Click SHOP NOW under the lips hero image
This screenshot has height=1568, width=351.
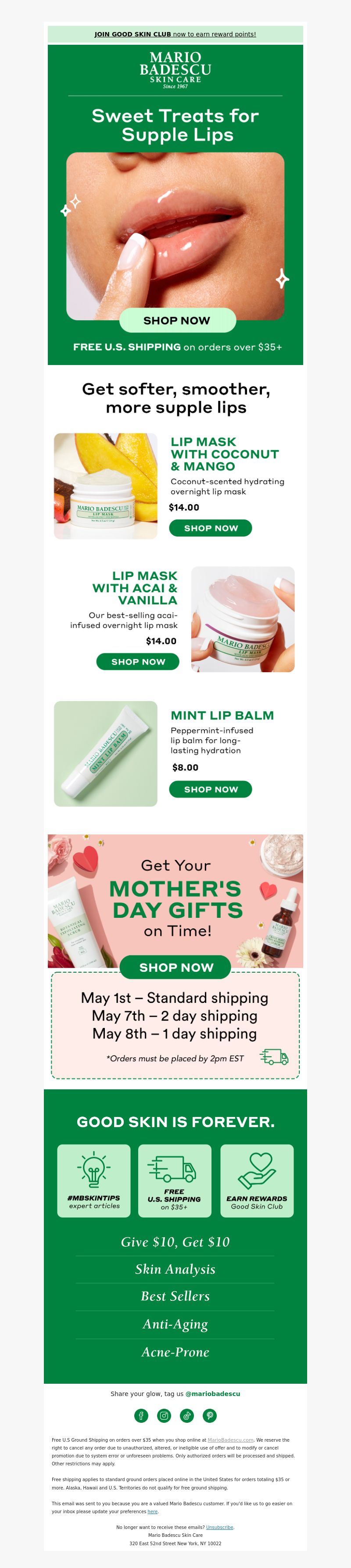[177, 320]
